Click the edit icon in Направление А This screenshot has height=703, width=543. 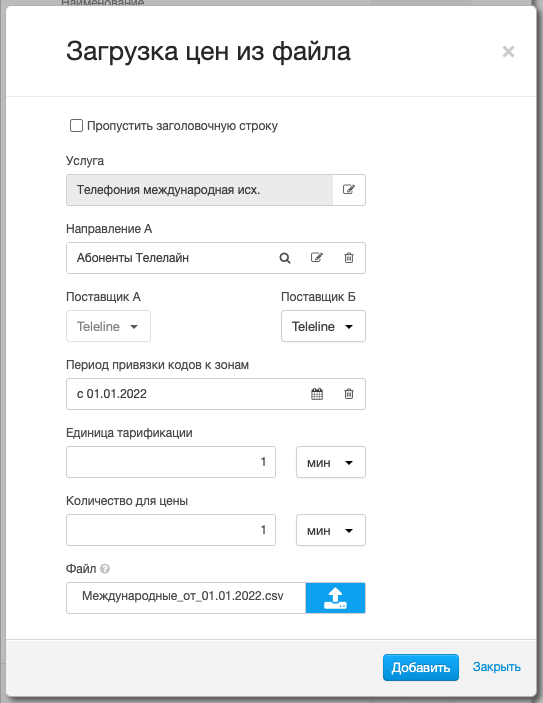(x=317, y=257)
